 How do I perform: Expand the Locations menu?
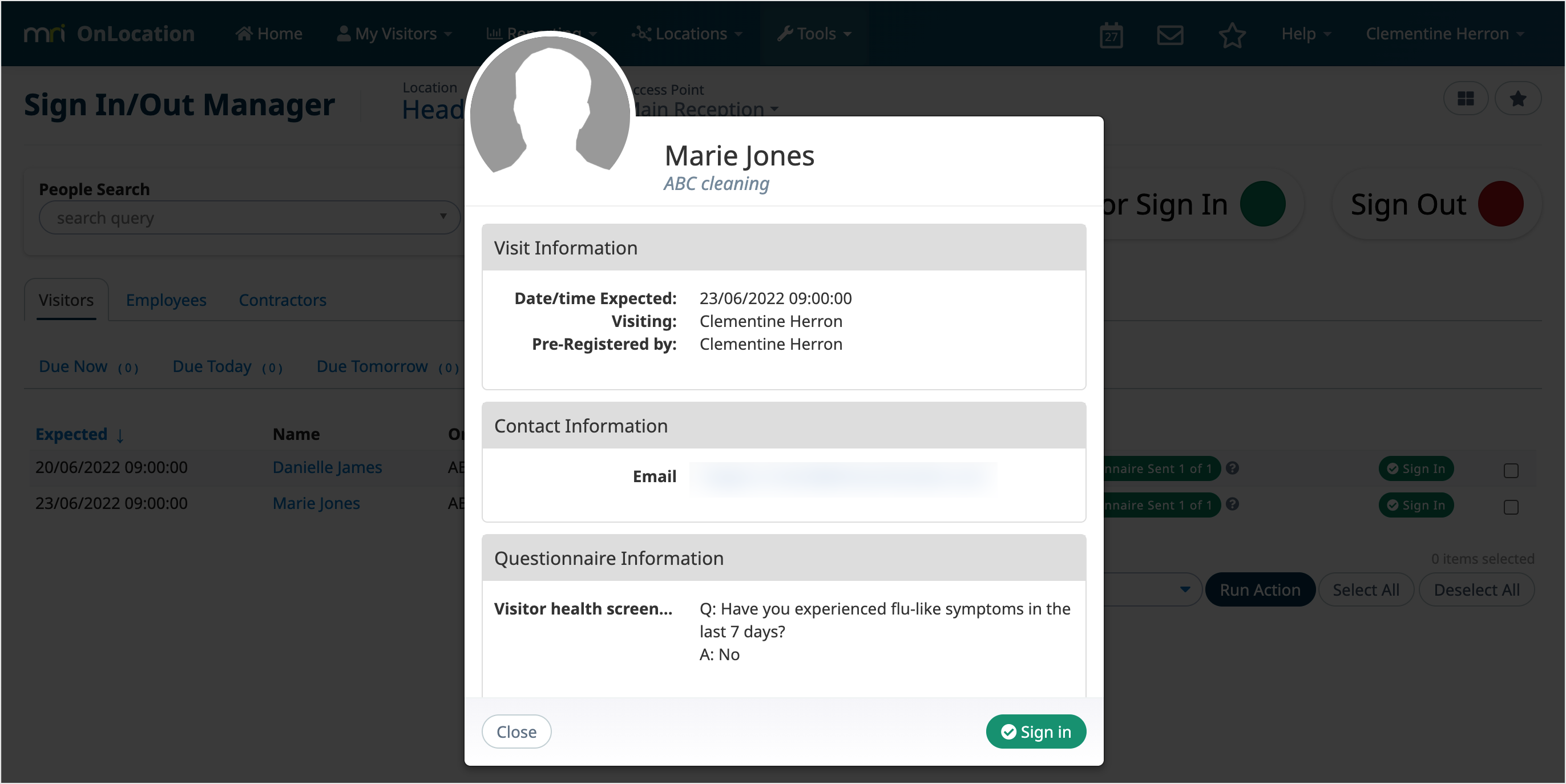pyautogui.click(x=687, y=34)
